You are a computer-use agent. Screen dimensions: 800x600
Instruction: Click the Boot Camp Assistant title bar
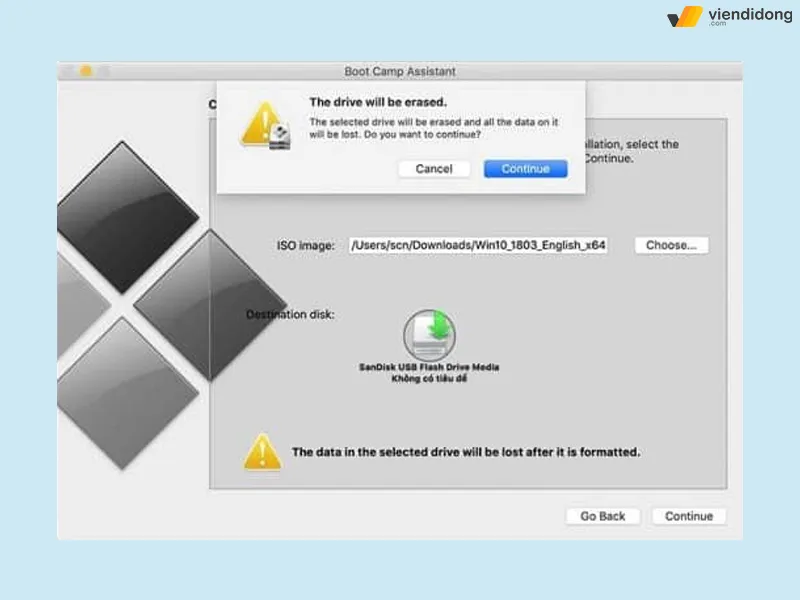[x=399, y=71]
